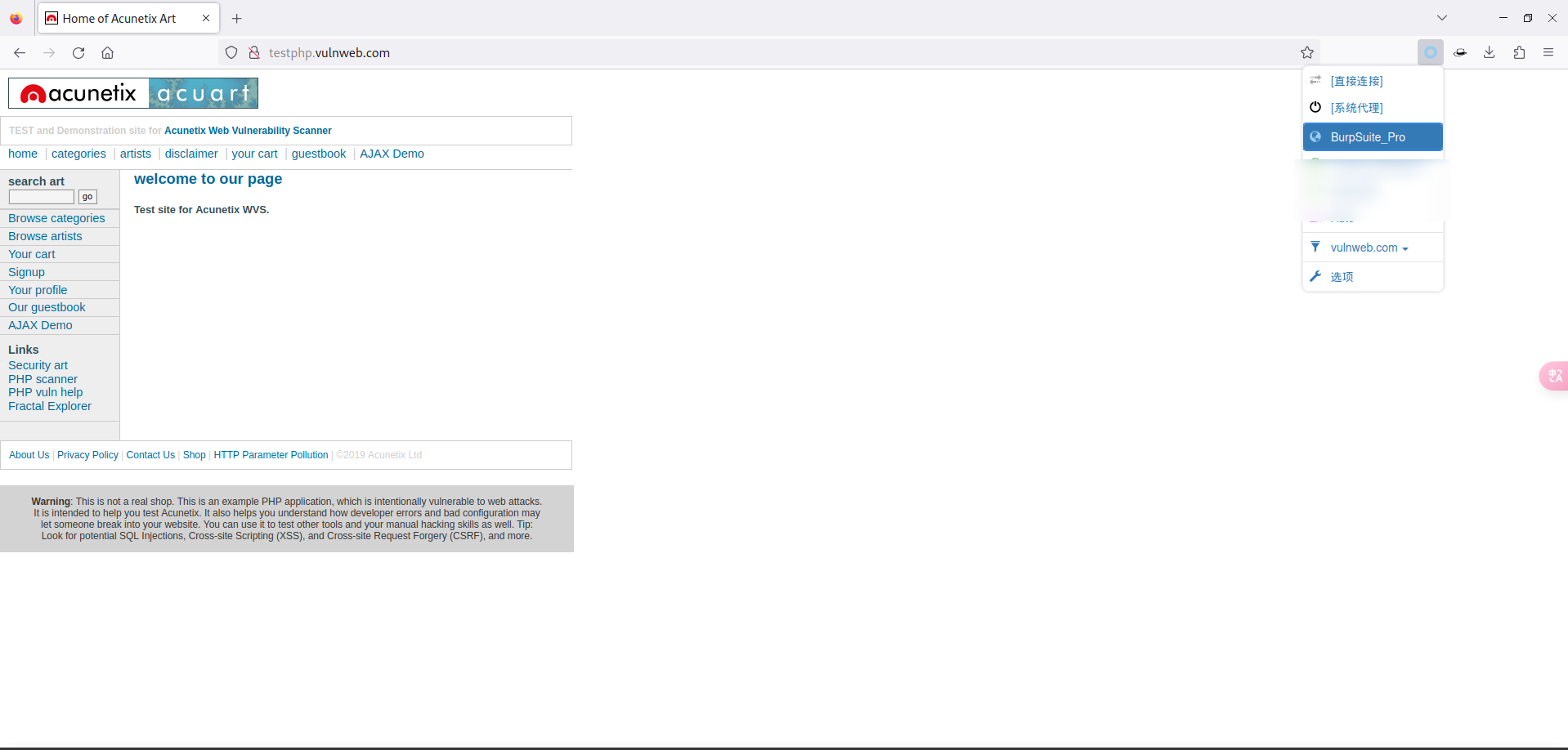This screenshot has height=750, width=1568.
Task: Click the Firefox logo button in tab bar
Action: pos(16,19)
